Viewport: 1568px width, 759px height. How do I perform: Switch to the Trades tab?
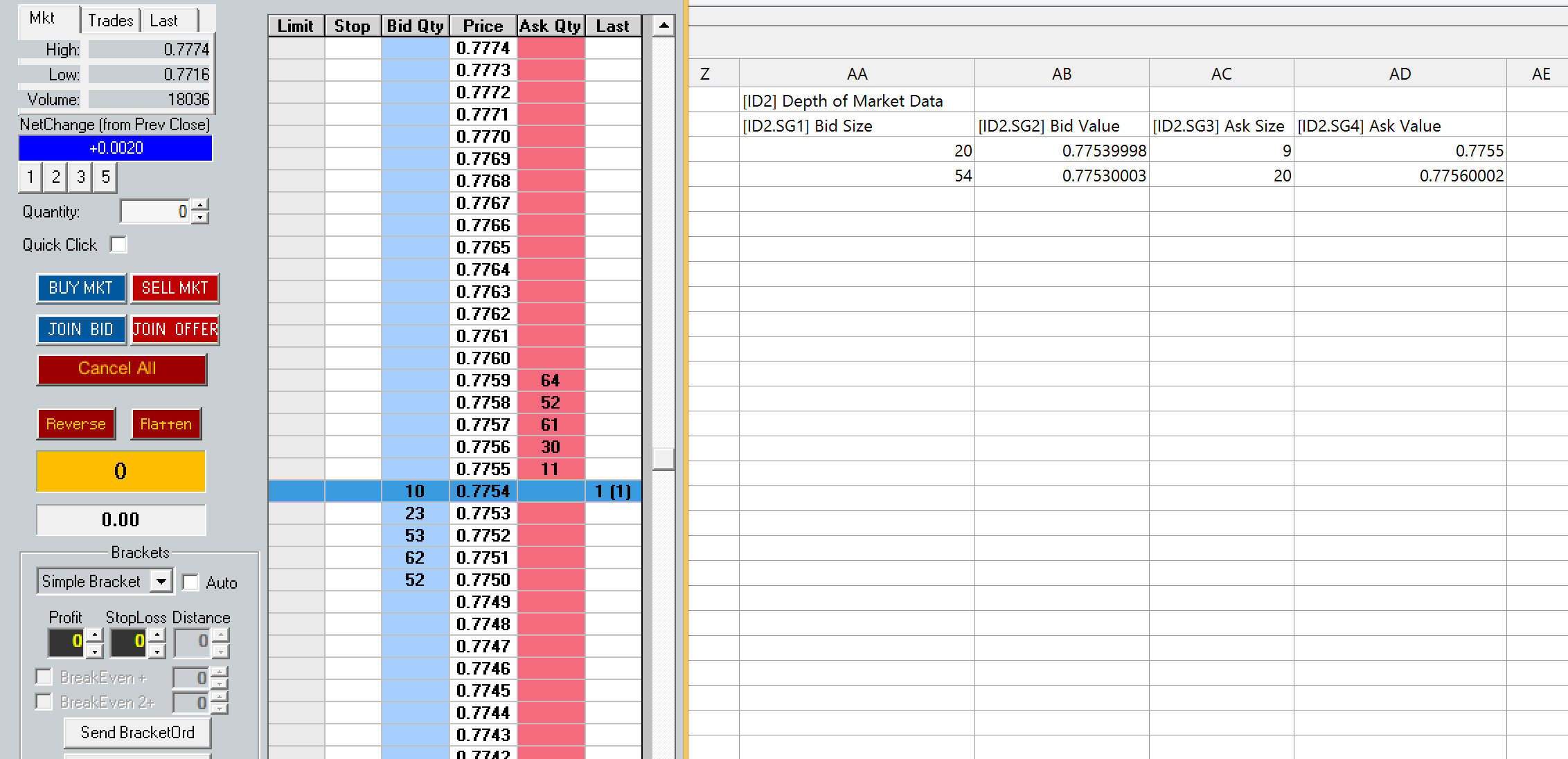(x=110, y=21)
